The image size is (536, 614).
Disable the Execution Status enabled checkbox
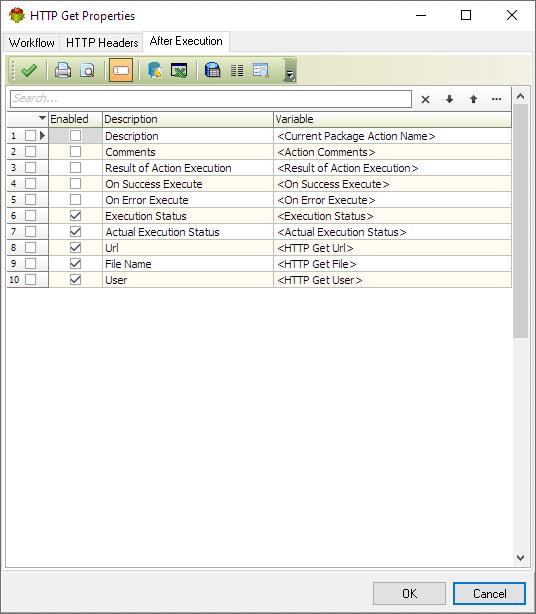(x=75, y=216)
